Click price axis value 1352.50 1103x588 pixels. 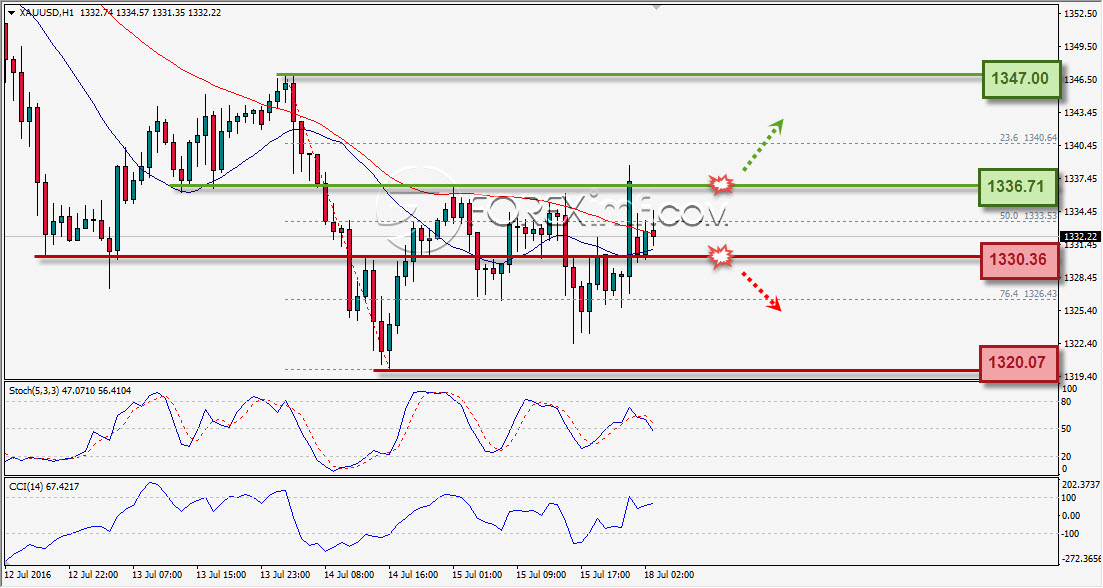click(1080, 13)
